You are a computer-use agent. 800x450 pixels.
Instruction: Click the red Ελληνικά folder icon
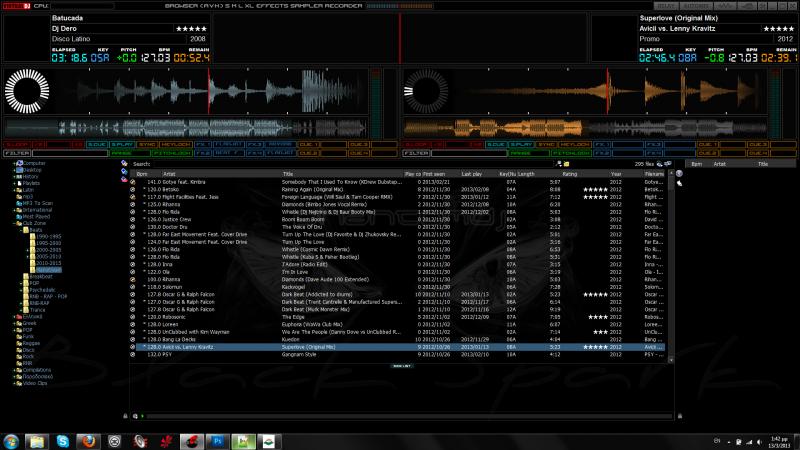19,317
